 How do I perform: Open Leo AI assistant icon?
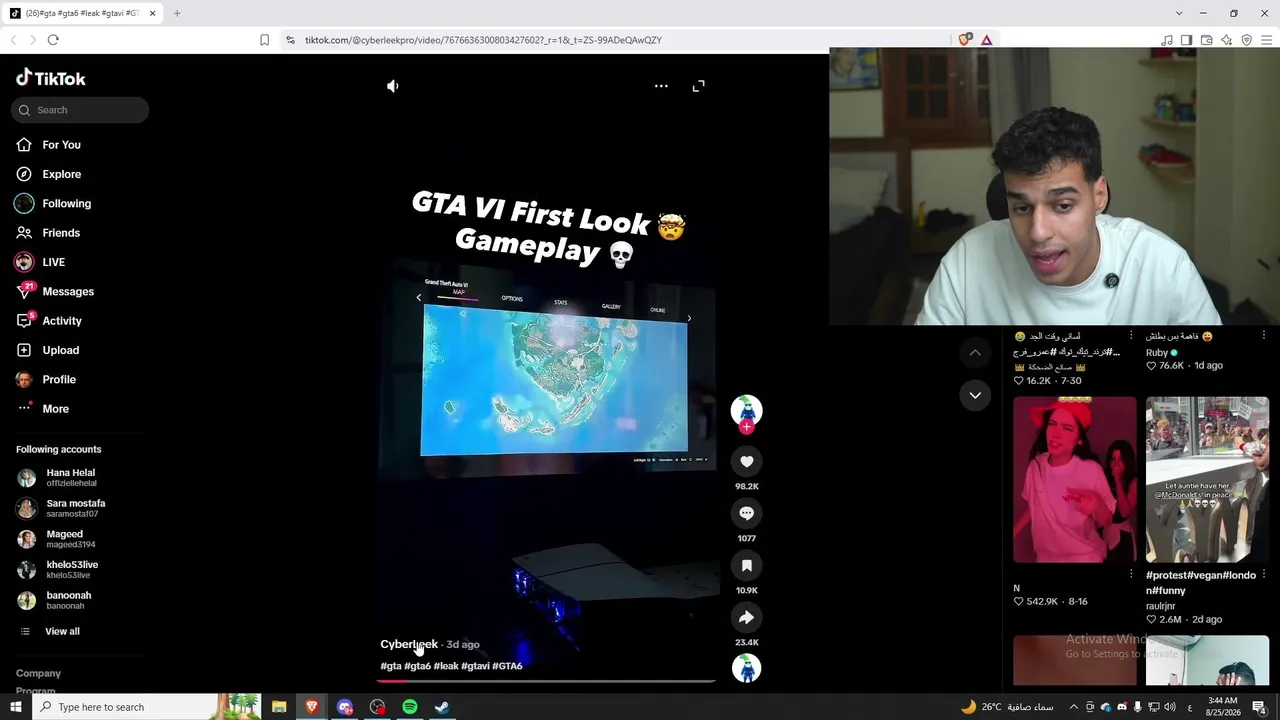coord(1226,40)
